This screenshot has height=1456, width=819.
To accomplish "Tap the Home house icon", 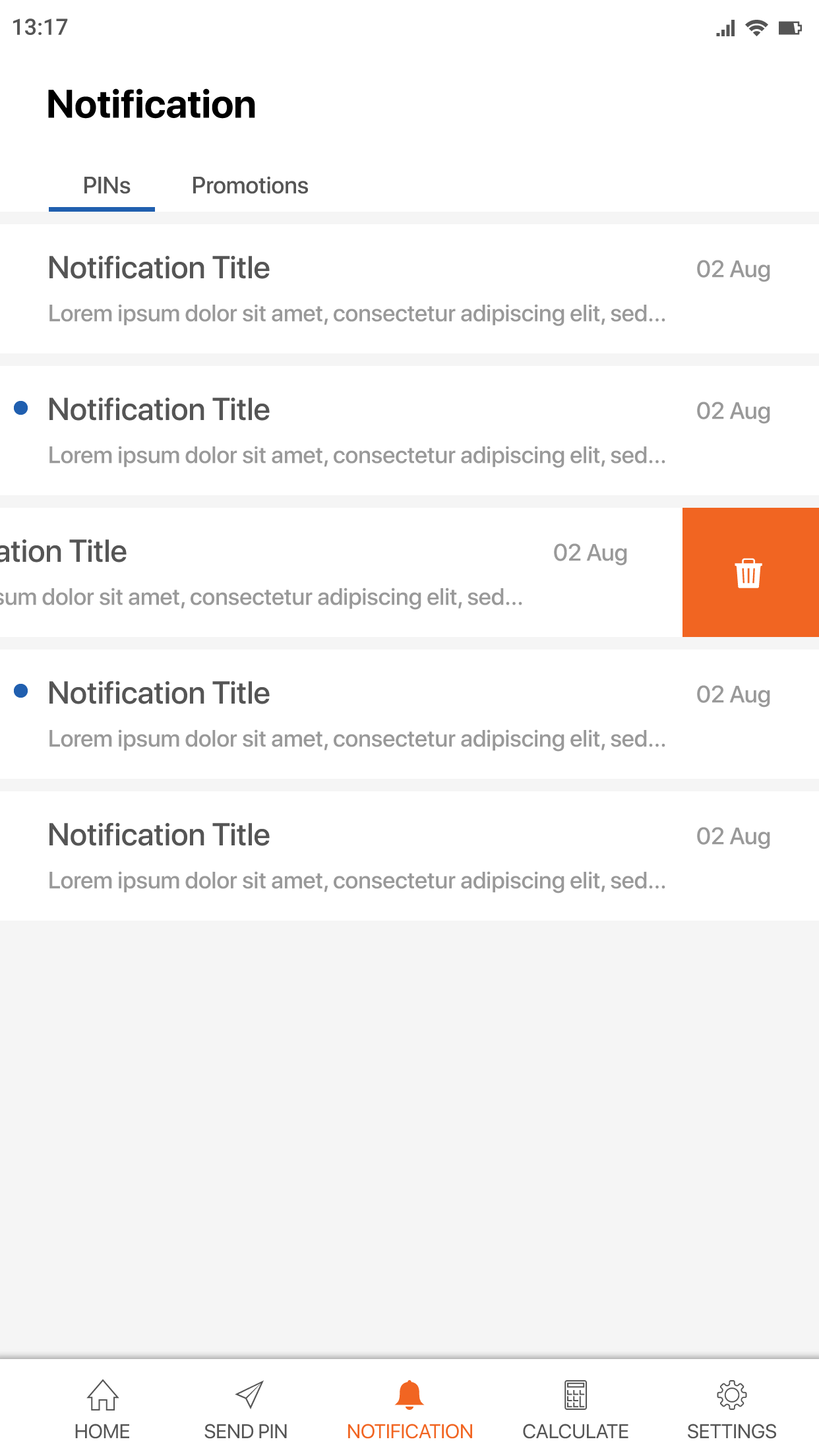I will point(103,1395).
